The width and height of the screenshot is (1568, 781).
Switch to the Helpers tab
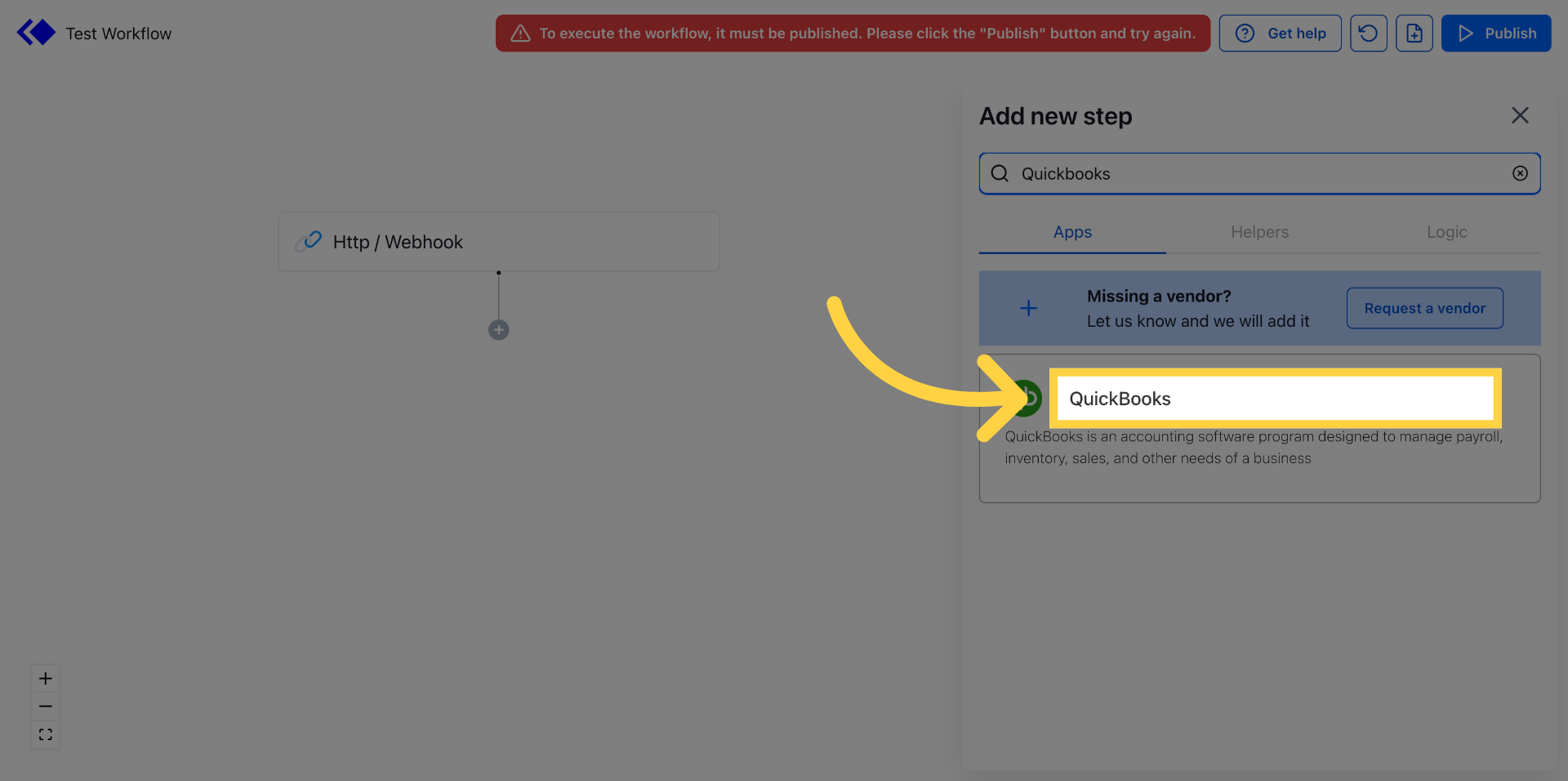[x=1259, y=232]
